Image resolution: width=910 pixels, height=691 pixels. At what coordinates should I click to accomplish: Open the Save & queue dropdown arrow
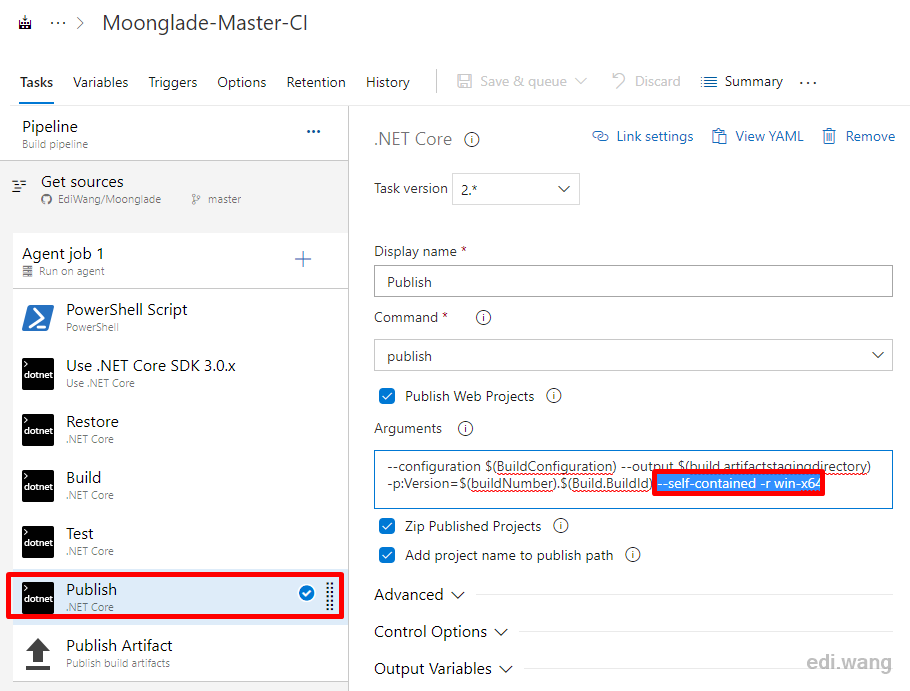(x=581, y=81)
